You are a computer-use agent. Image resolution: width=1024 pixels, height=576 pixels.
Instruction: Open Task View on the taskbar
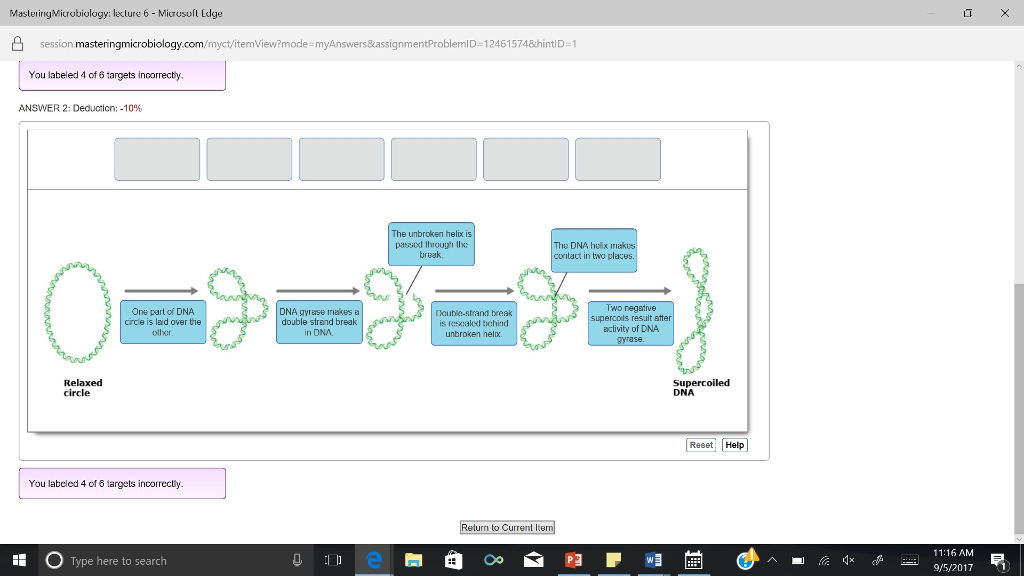pyautogui.click(x=333, y=560)
